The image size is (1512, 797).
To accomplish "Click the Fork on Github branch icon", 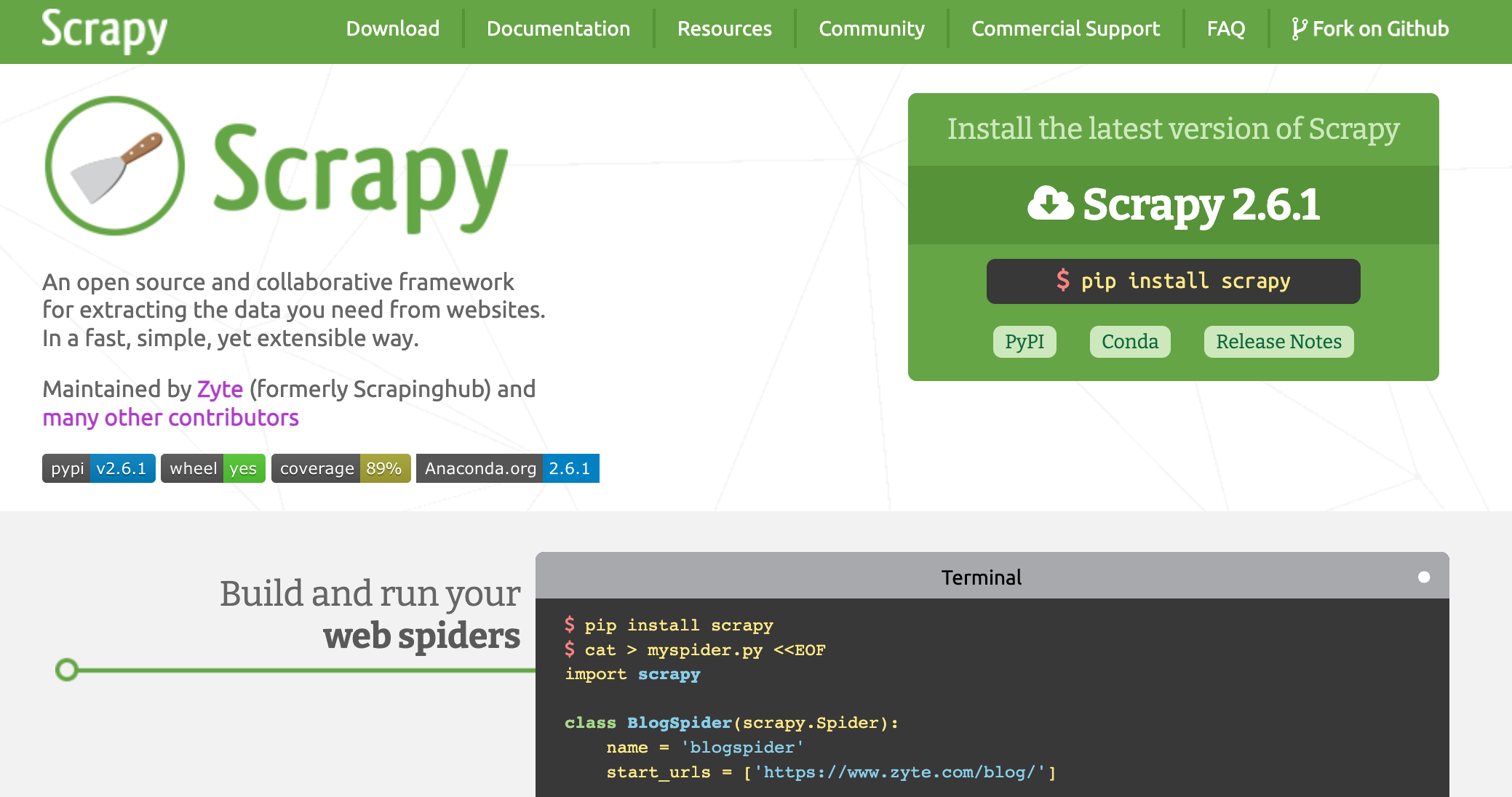I will point(1299,28).
